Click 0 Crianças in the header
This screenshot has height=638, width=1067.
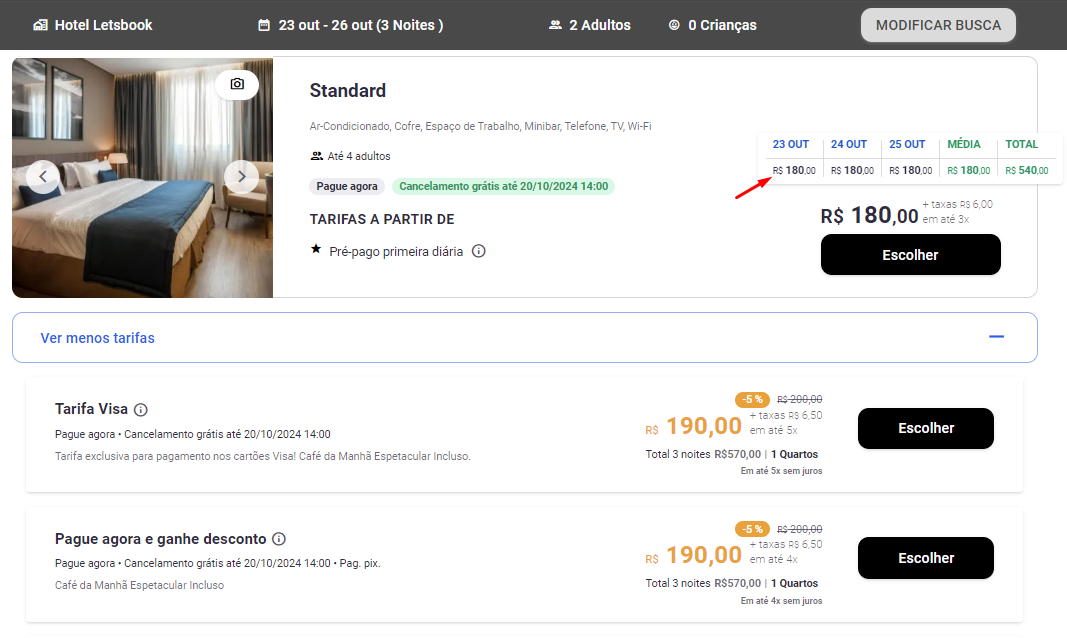tap(722, 25)
